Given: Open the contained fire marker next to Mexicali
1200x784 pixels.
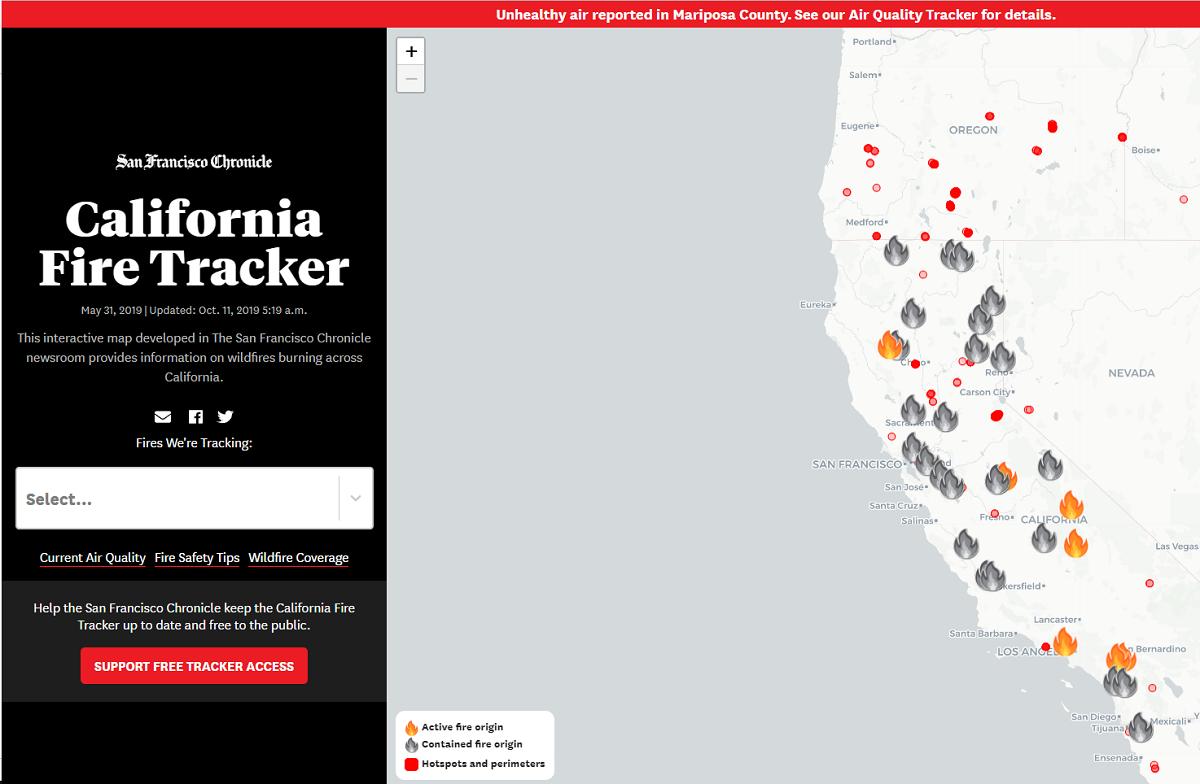Looking at the screenshot, I should pos(1140,727).
